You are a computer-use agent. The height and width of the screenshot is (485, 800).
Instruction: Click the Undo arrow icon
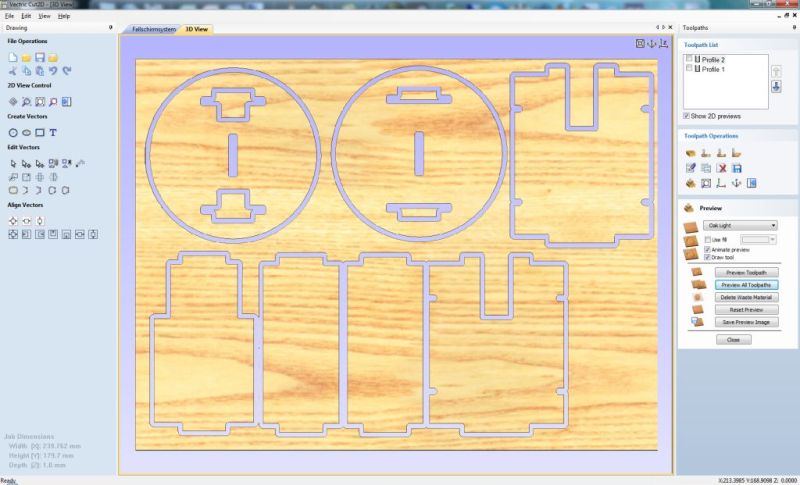click(x=52, y=71)
